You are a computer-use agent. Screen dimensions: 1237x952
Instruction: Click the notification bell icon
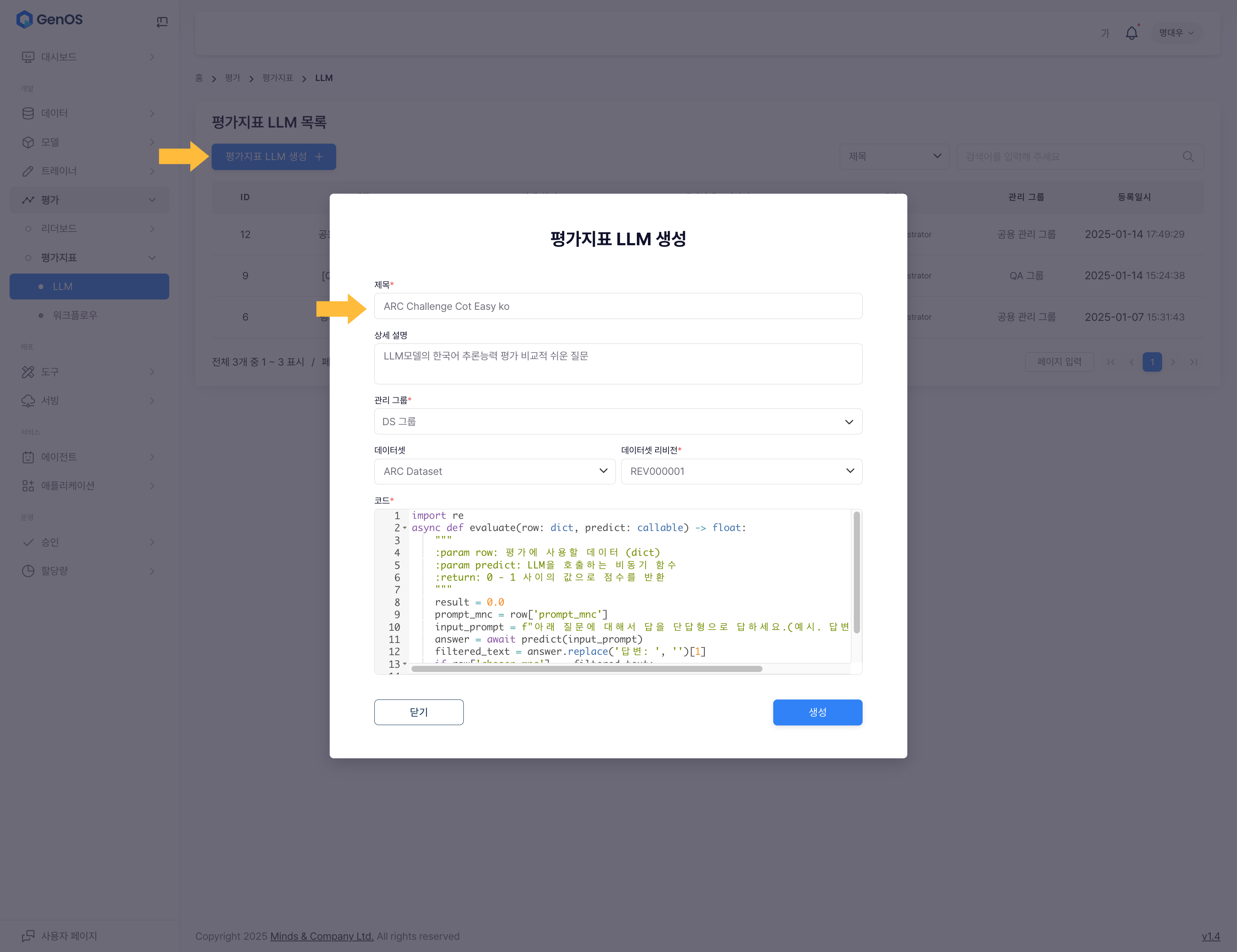pos(1131,33)
